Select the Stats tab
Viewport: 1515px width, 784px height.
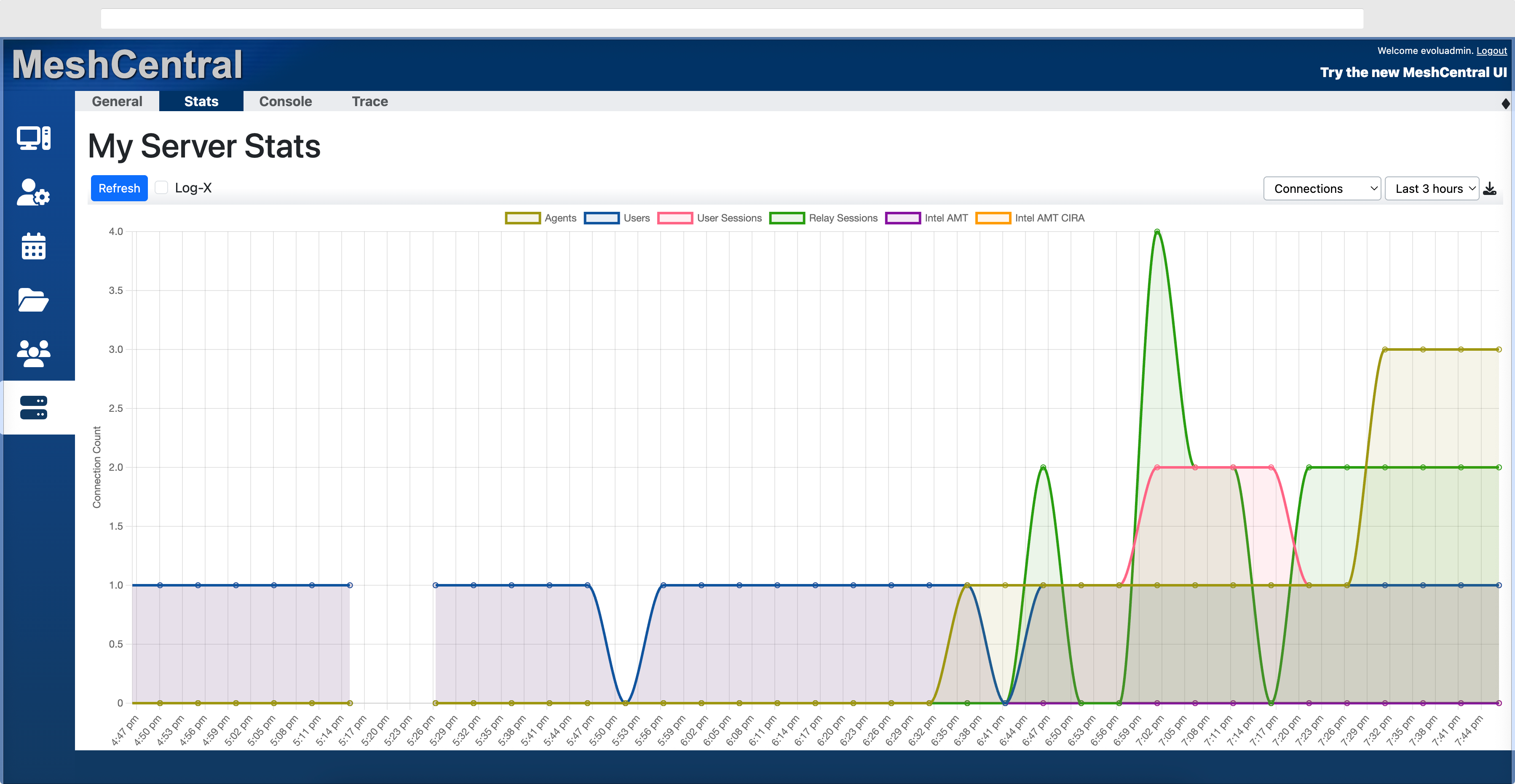[201, 101]
